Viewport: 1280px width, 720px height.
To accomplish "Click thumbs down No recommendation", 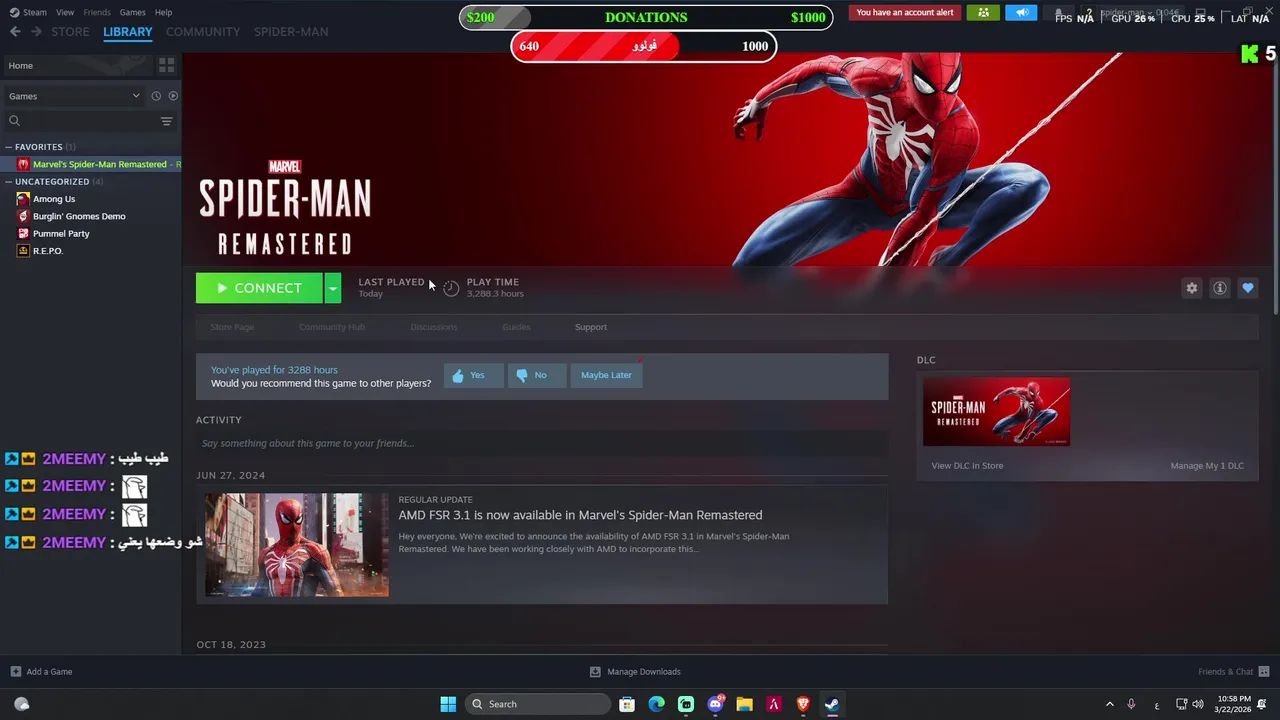I will point(536,375).
